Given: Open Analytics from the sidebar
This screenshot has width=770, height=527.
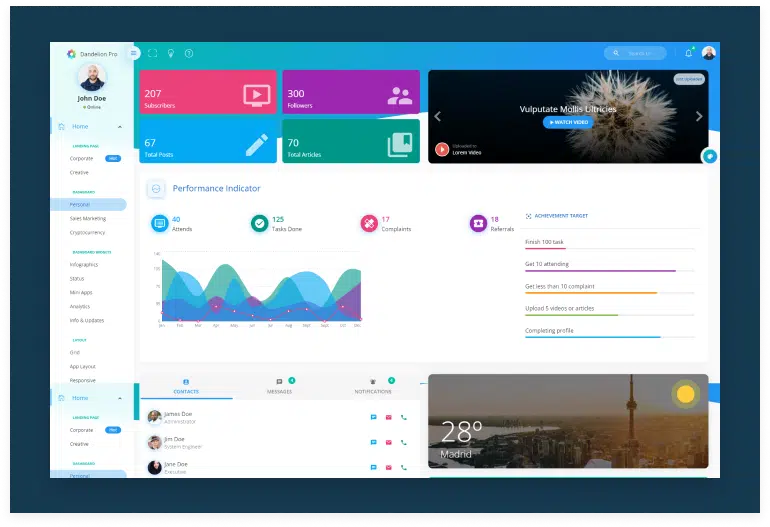Looking at the screenshot, I should coord(80,306).
